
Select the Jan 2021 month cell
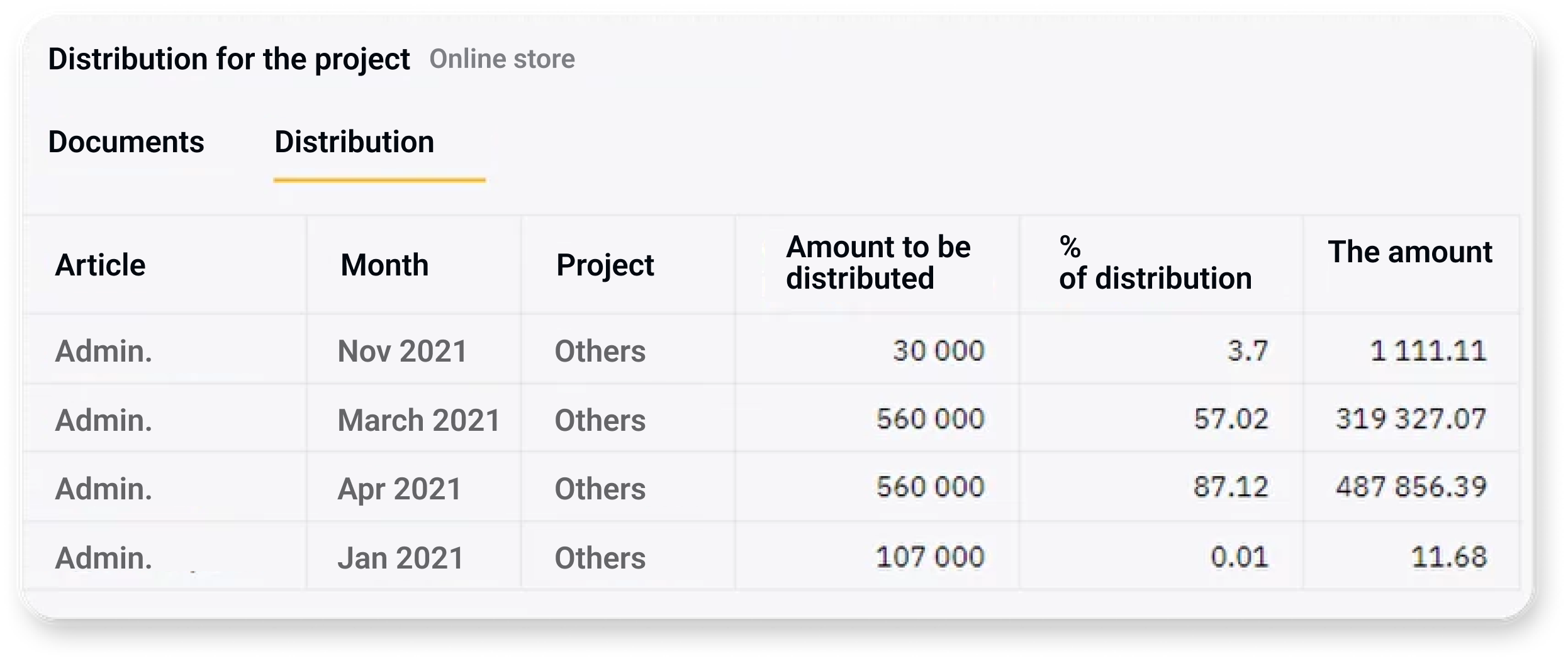(401, 558)
